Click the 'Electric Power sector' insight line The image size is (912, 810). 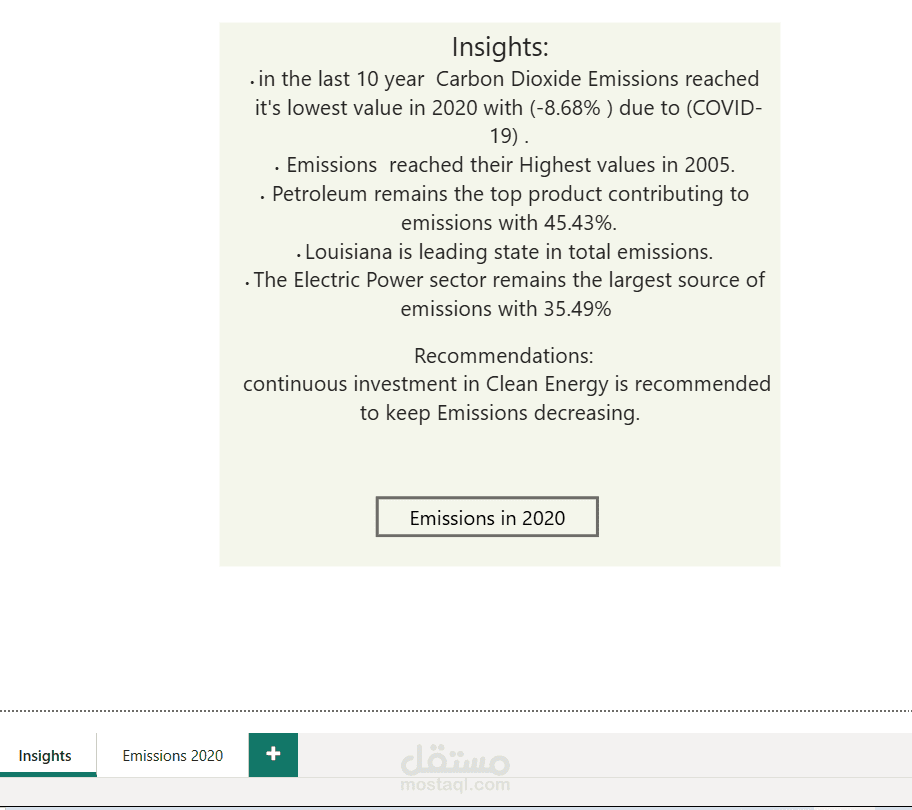coord(505,280)
